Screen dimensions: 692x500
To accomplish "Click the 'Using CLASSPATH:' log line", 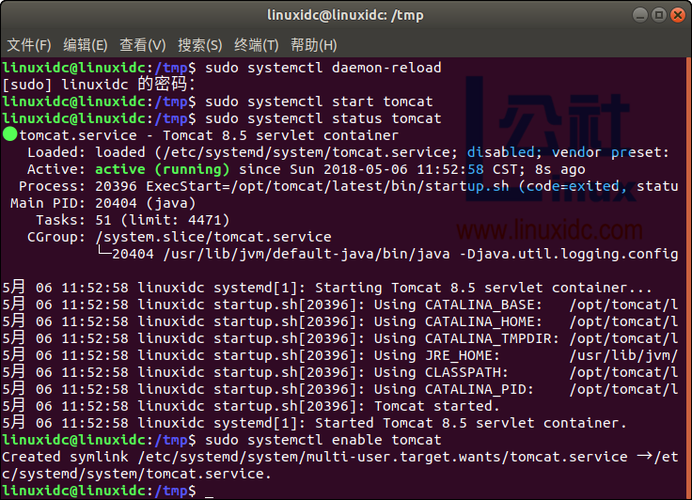I will (340, 372).
